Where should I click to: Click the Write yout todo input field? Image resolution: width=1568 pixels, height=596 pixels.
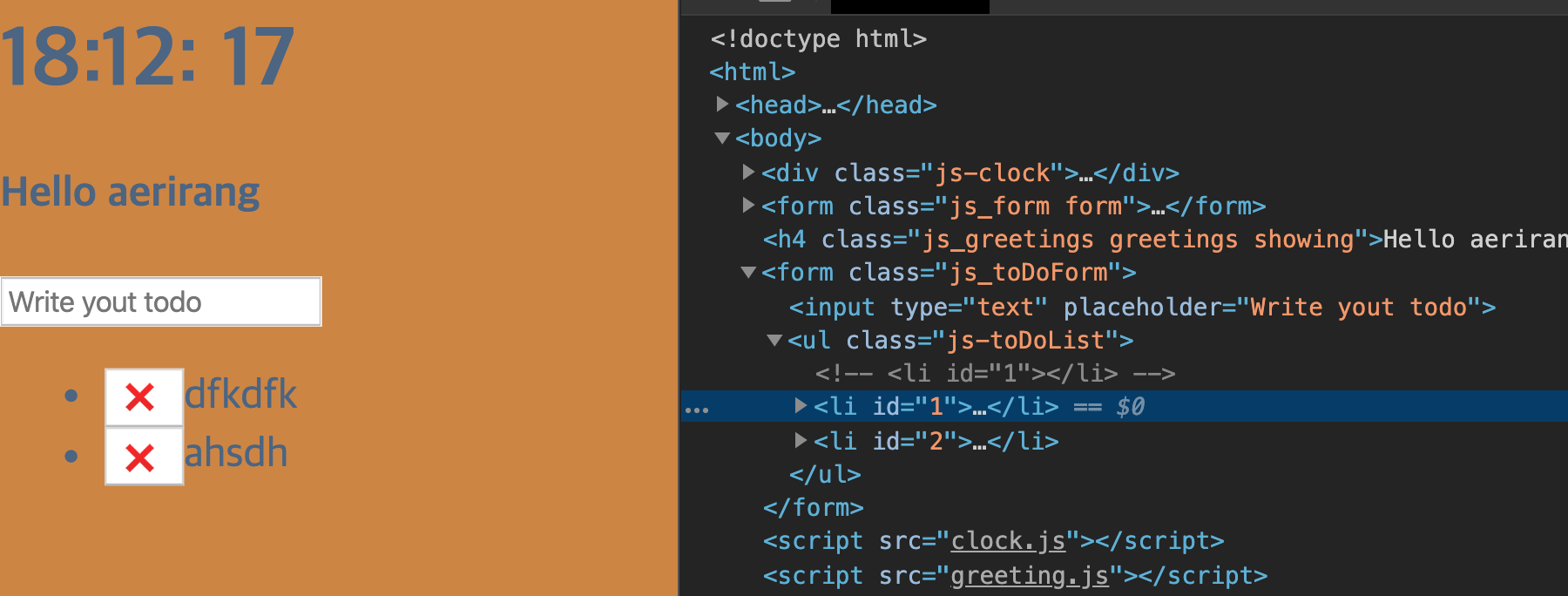pos(161,301)
